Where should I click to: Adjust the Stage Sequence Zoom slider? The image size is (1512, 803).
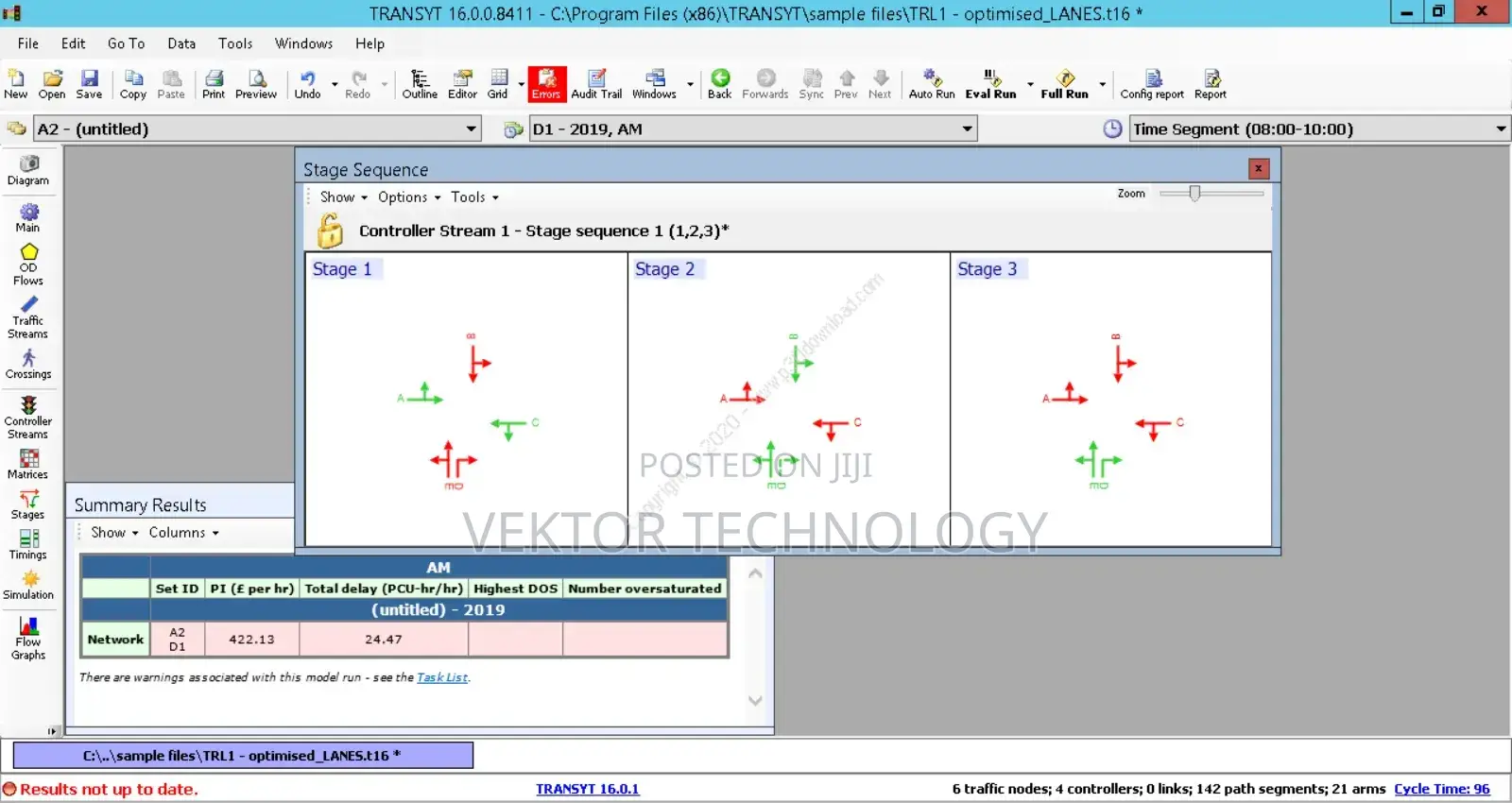[x=1194, y=193]
